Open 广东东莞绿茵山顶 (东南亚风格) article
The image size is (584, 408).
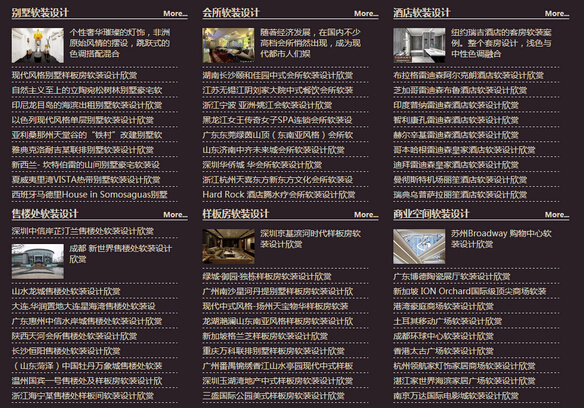(277, 135)
